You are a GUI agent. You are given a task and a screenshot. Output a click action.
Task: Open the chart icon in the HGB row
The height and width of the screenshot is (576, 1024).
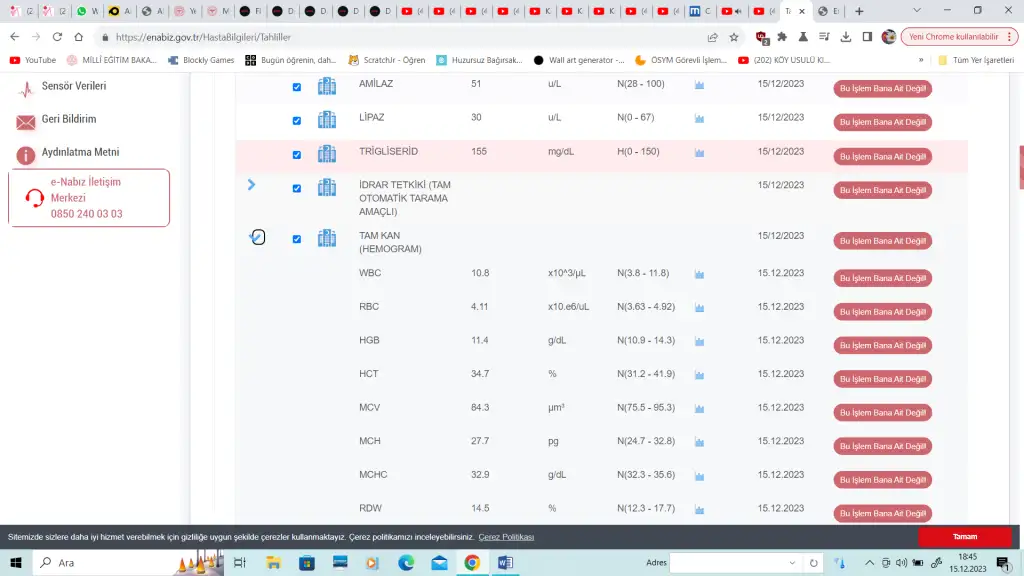[700, 341]
